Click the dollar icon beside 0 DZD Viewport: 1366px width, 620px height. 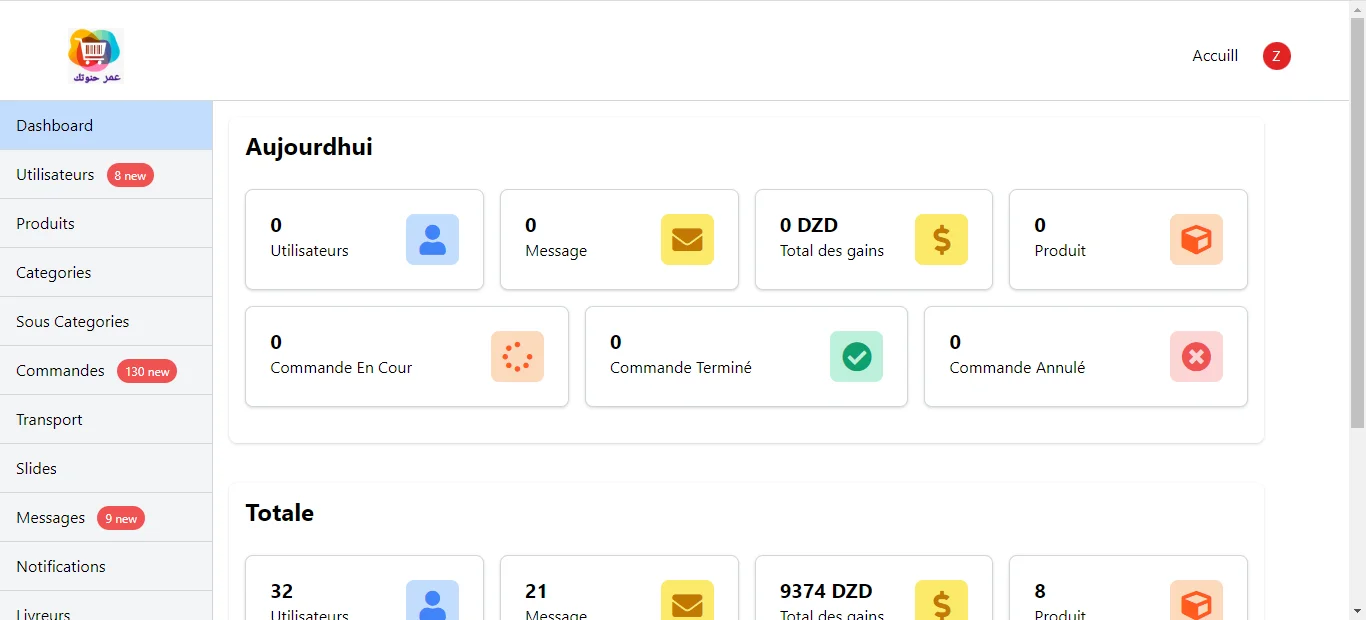941,240
